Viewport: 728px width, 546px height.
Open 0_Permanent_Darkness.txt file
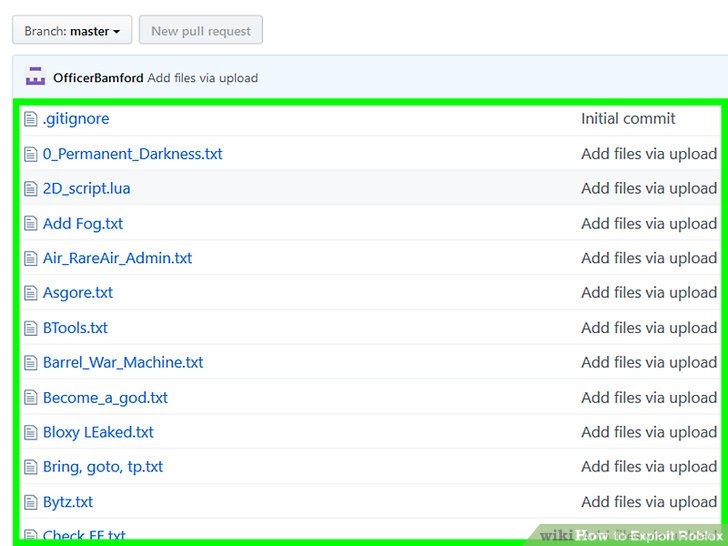pyautogui.click(x=132, y=154)
